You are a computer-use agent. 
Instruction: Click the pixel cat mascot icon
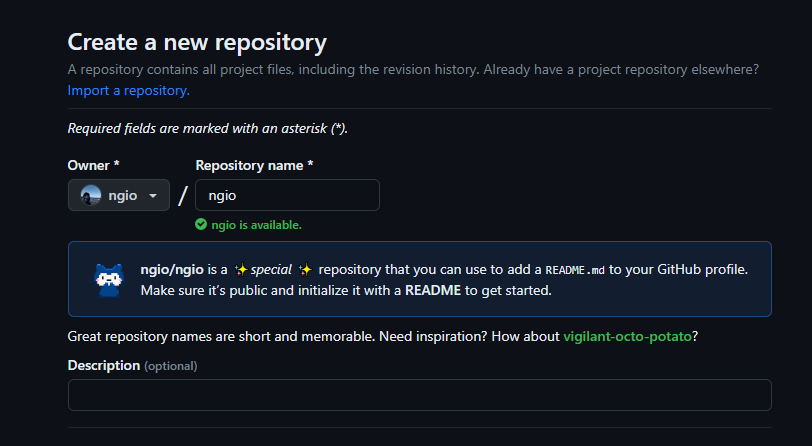109,280
